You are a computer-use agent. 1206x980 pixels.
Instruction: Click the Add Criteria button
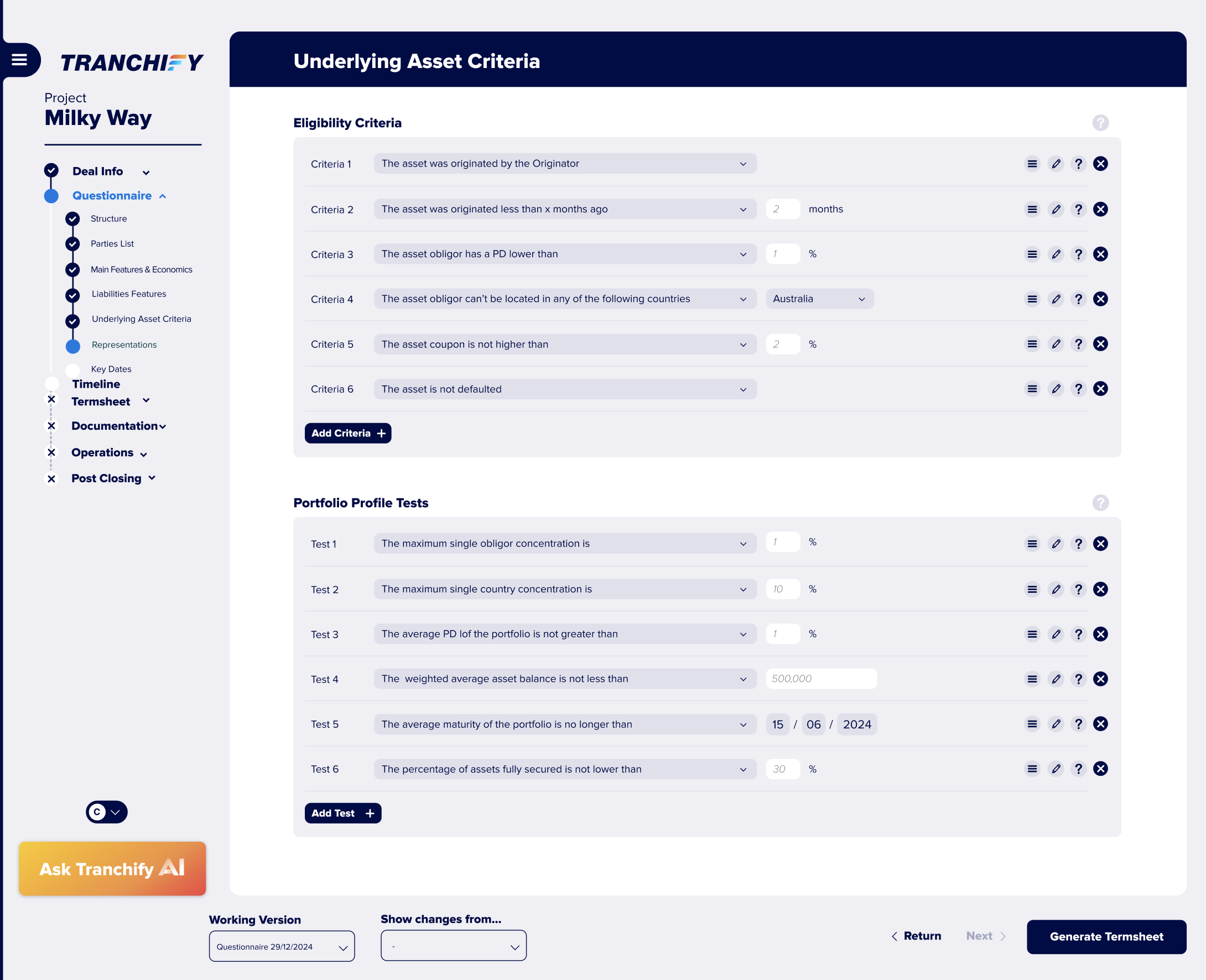tap(348, 433)
